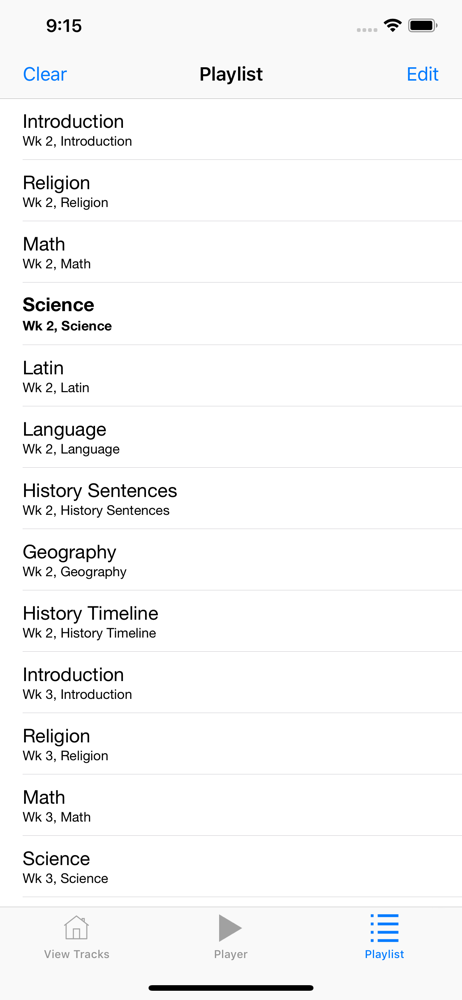Play the Wk 3 Religion track
462x1000 pixels.
pyautogui.click(x=231, y=744)
